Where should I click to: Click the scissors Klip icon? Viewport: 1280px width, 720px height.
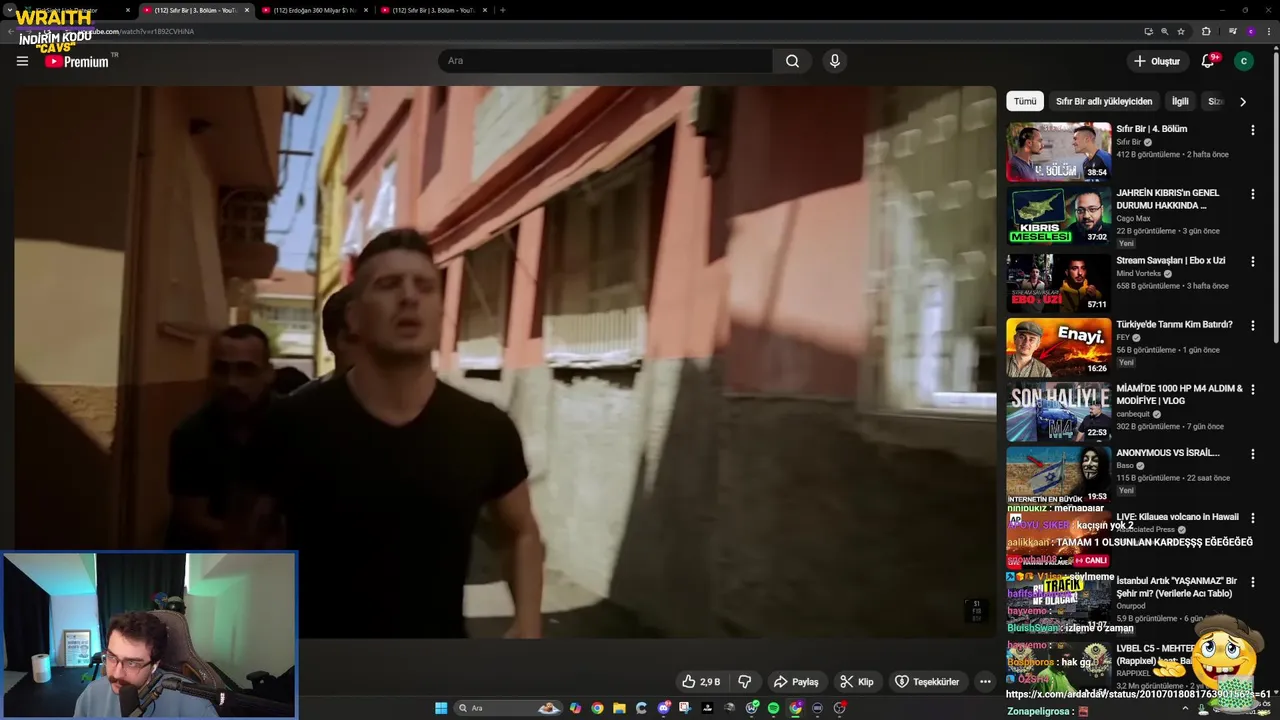click(846, 682)
